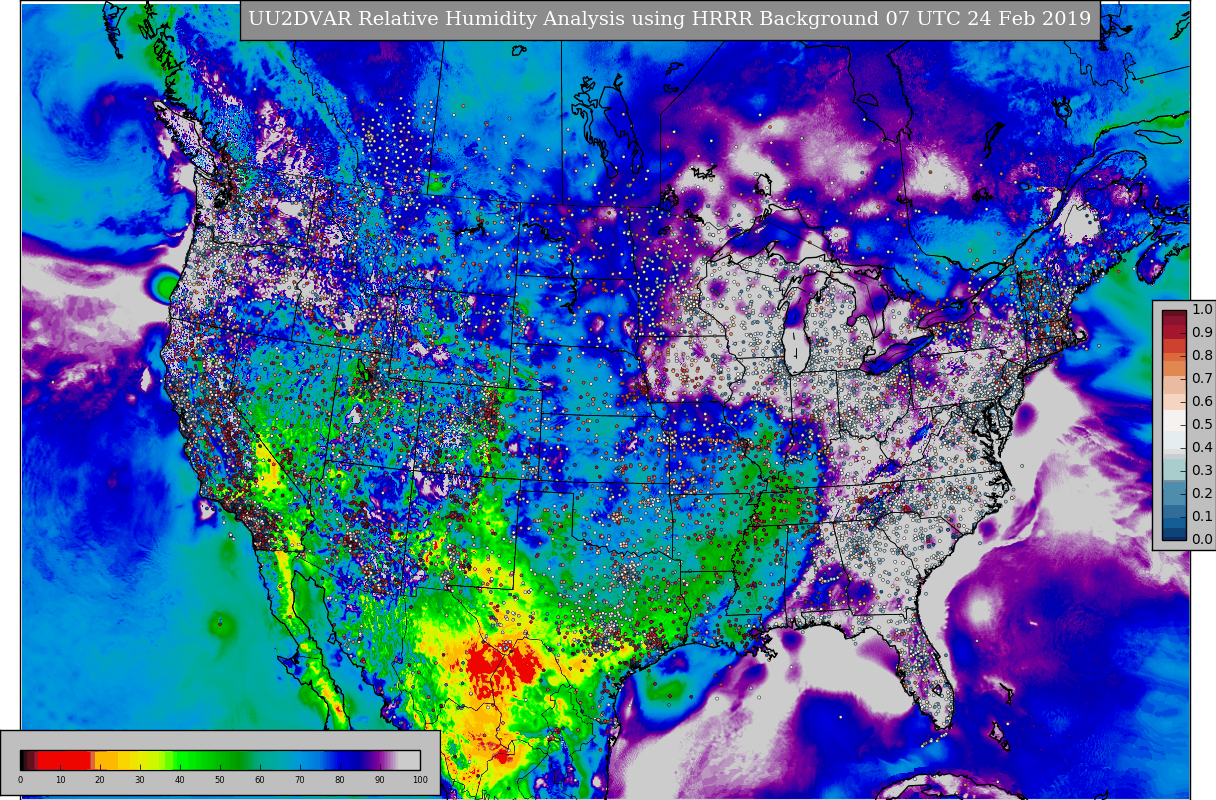Click the vertical colorbar label 0.3
This screenshot has height=800, width=1216.
[1202, 471]
